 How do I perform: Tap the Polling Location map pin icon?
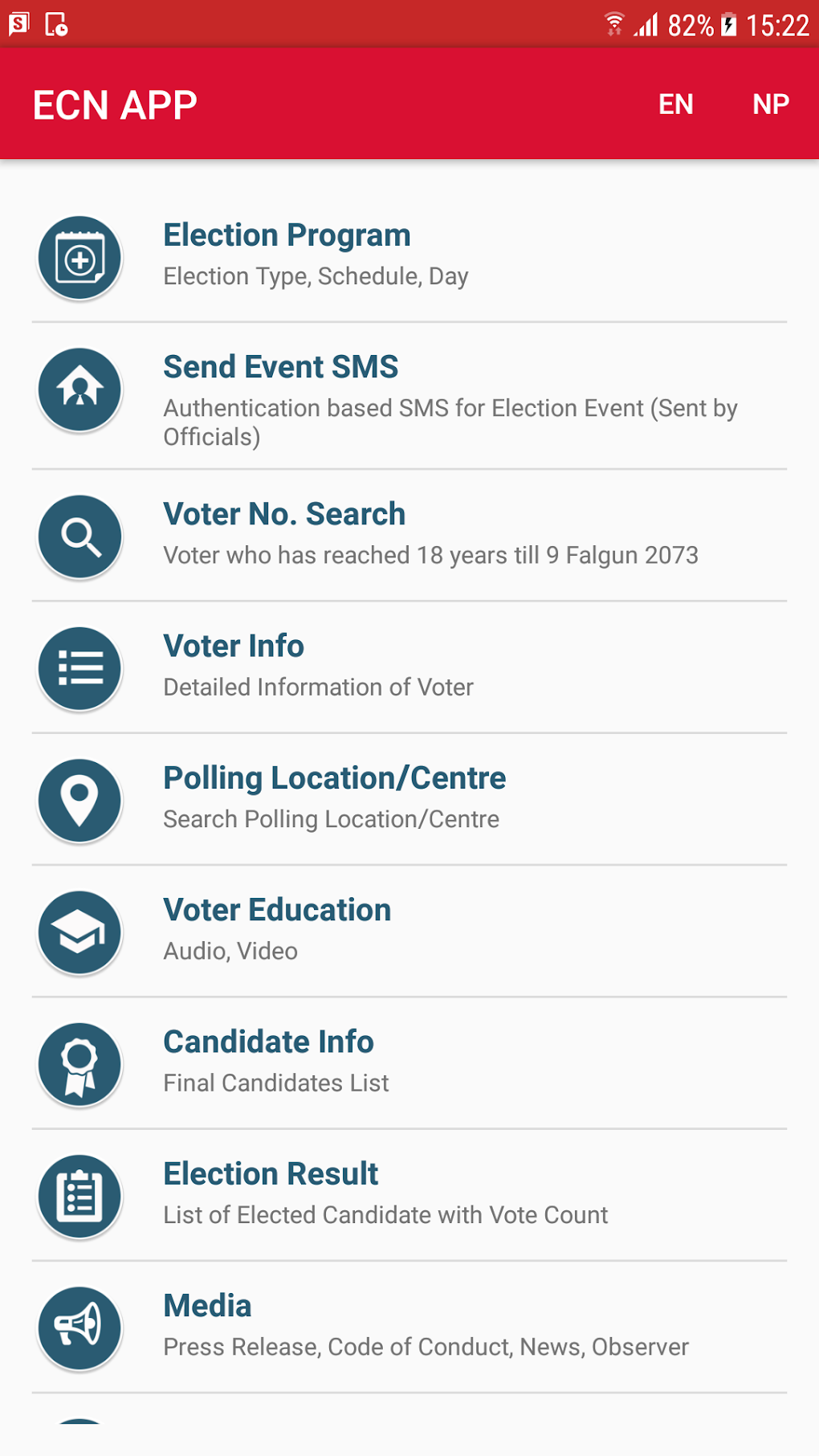(x=79, y=801)
